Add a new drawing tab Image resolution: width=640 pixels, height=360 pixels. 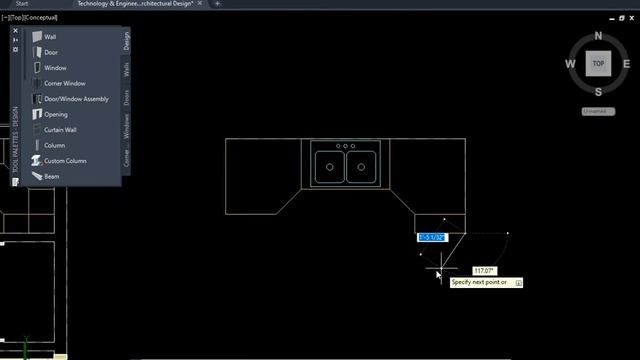point(217,4)
